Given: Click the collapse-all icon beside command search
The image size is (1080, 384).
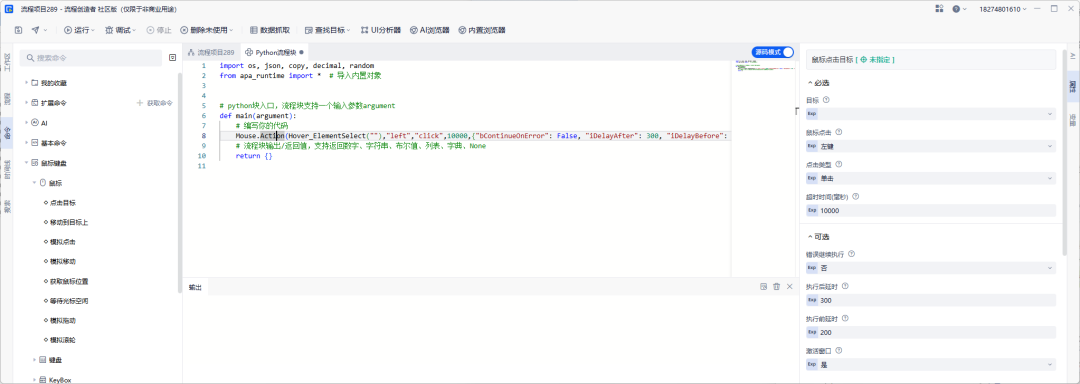Looking at the screenshot, I should pyautogui.click(x=172, y=58).
